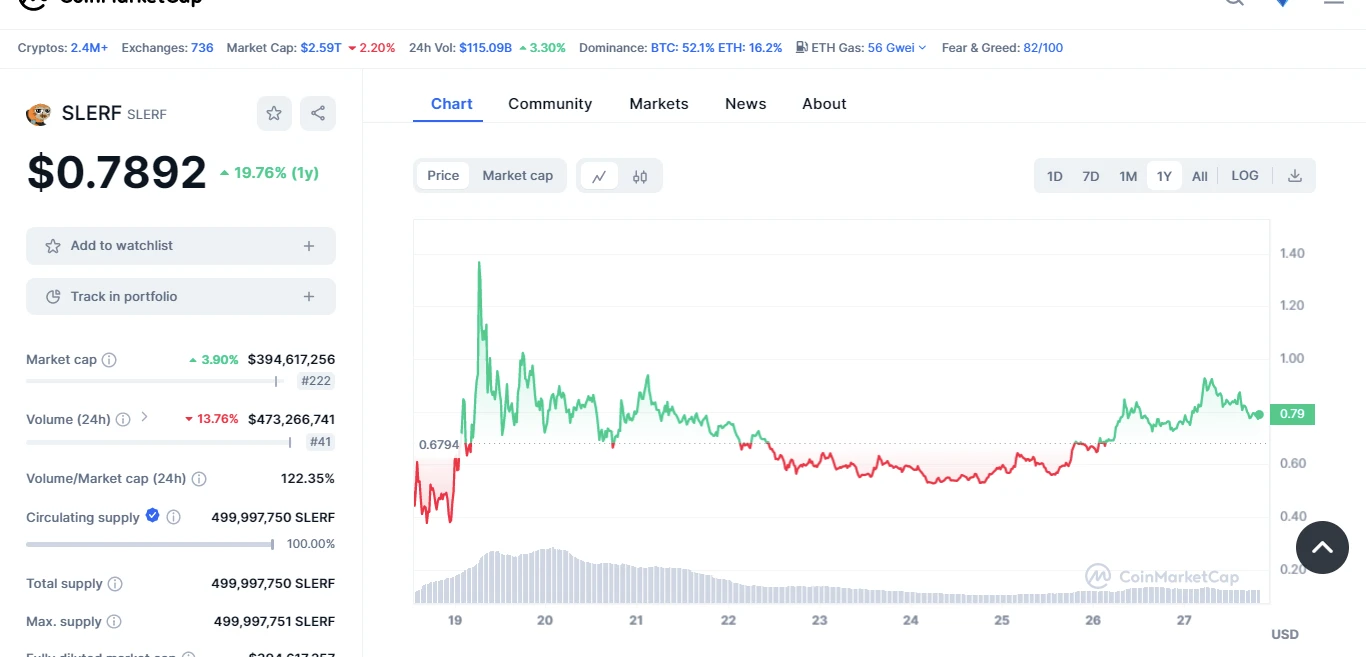Click the Circulating supply 100.00% progress bar
The height and width of the screenshot is (657, 1366).
[150, 544]
